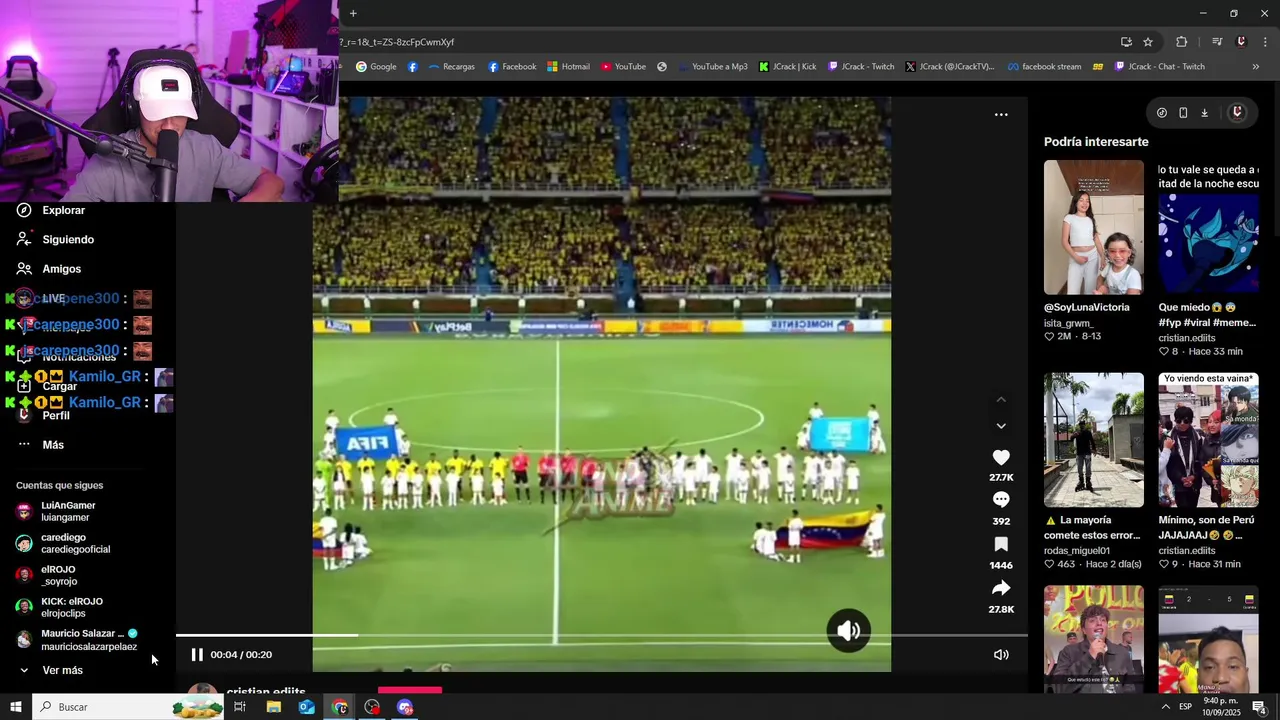The width and height of the screenshot is (1280, 720).
Task: Open the JCrack - Twitch bookmark
Action: point(861,67)
